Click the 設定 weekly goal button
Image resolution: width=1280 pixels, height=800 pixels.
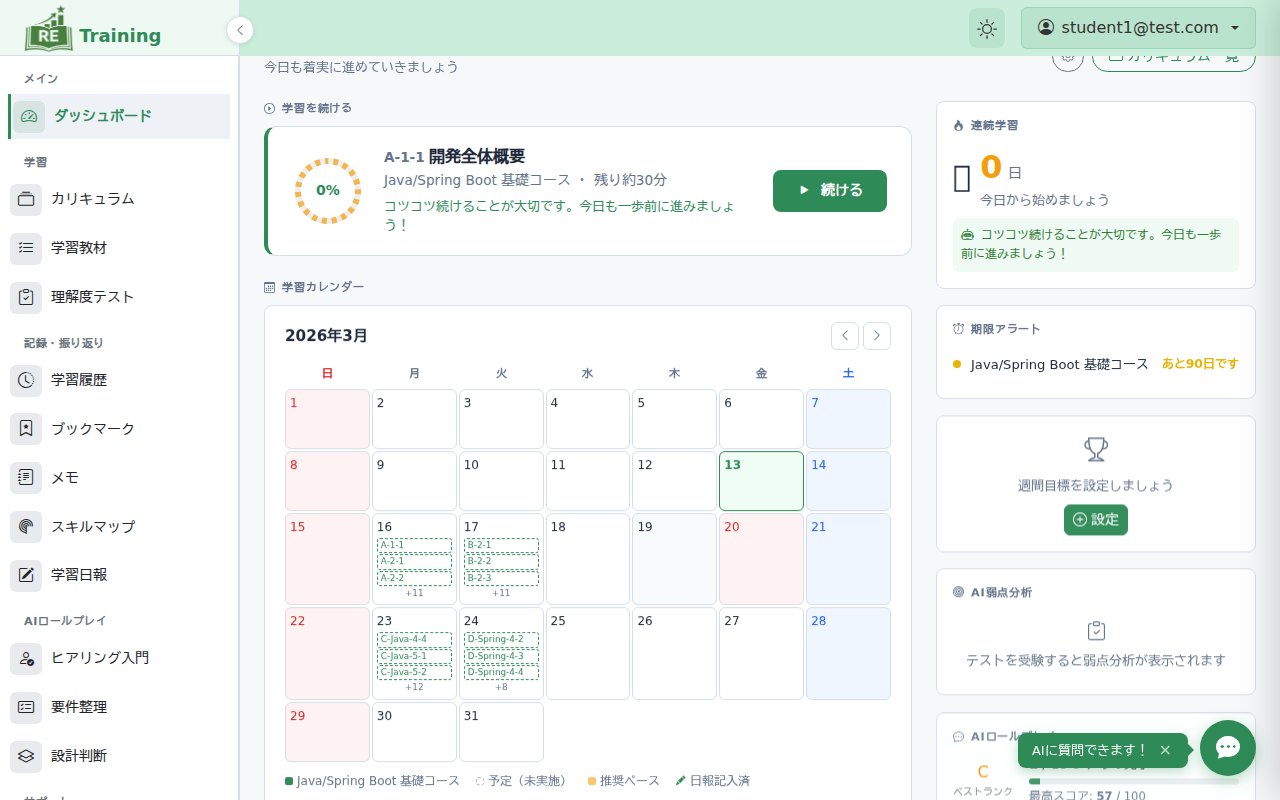1095,520
